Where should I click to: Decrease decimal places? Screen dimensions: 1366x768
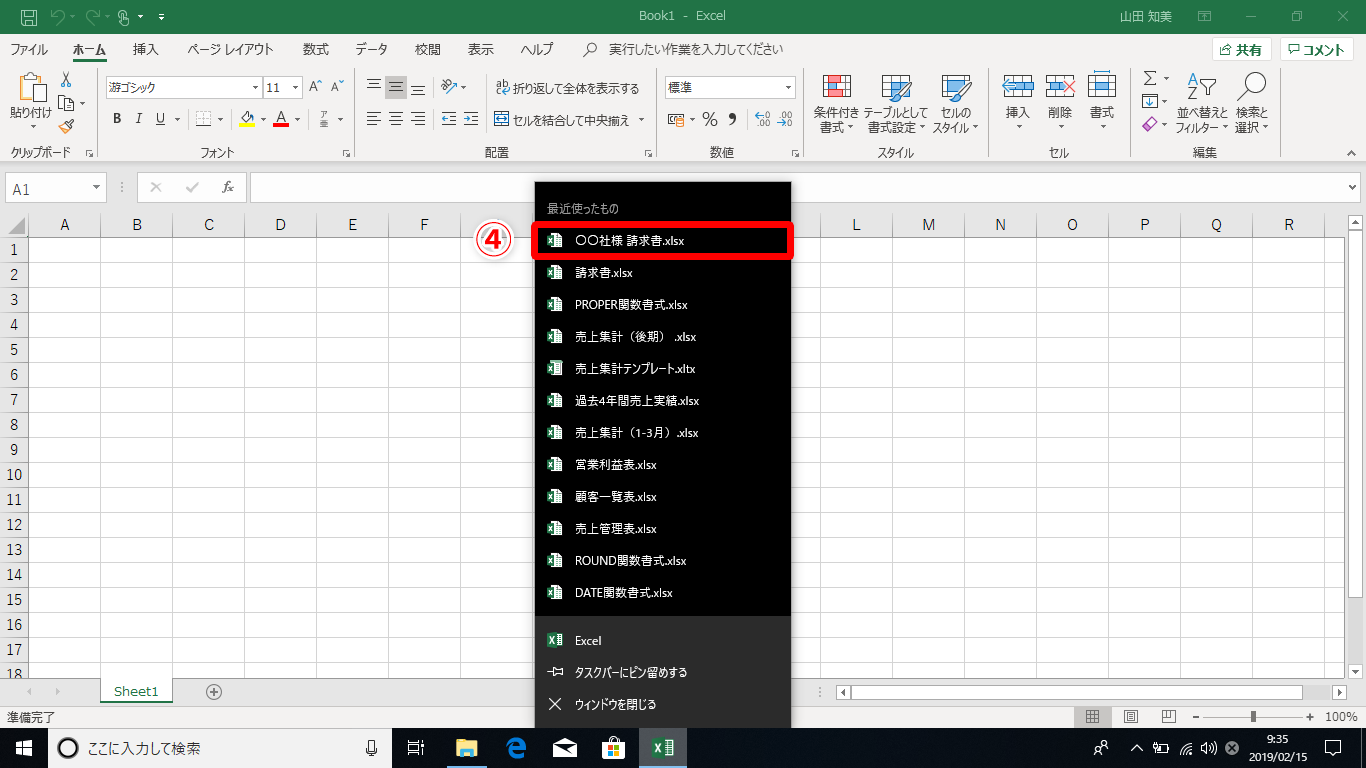click(784, 119)
